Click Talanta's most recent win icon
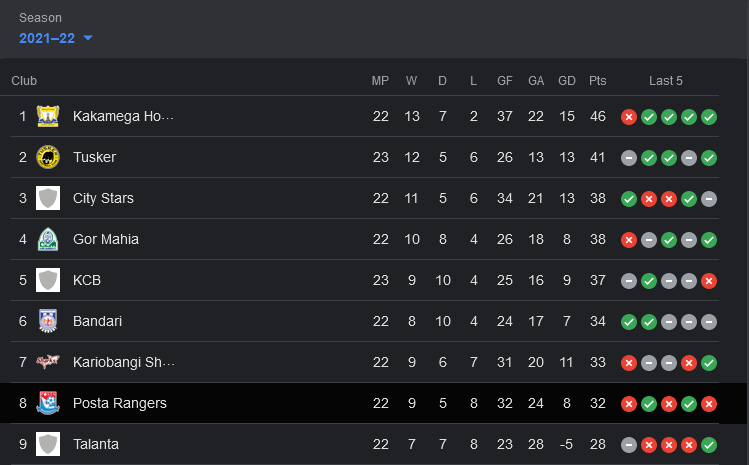749x465 pixels. tap(709, 445)
